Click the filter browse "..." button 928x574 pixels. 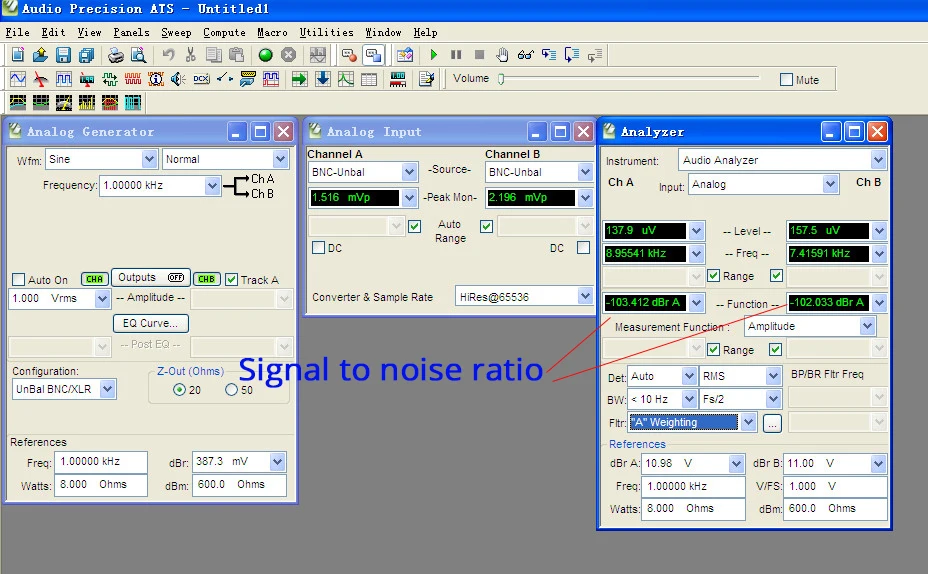pyautogui.click(x=772, y=423)
